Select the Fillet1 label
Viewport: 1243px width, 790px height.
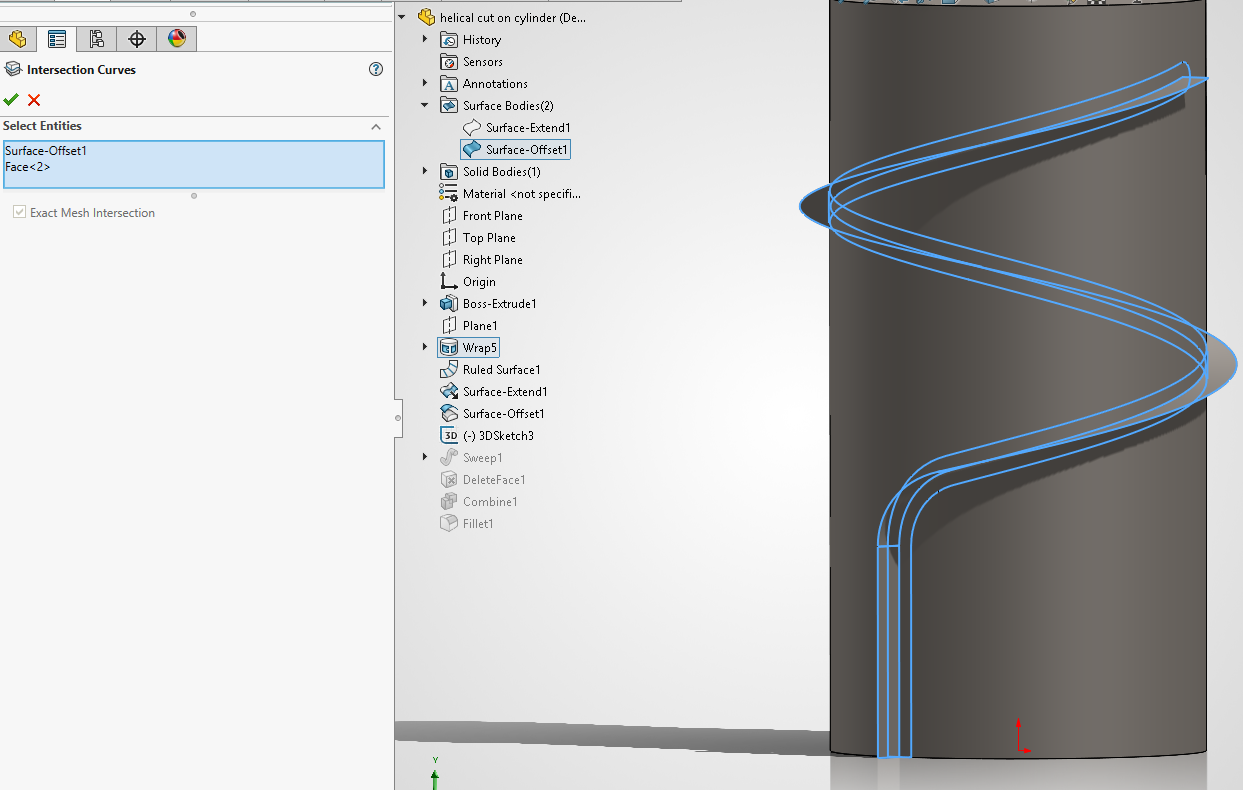(479, 524)
